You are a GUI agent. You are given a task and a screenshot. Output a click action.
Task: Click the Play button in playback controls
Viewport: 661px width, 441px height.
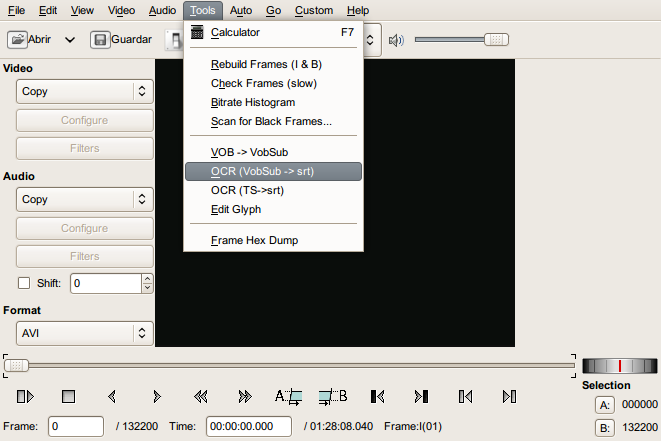(x=26, y=396)
